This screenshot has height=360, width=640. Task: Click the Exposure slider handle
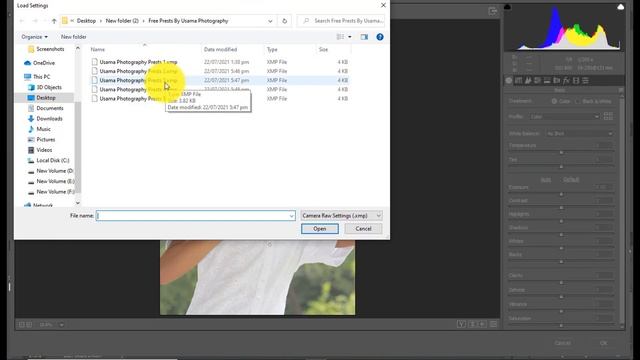point(561,194)
